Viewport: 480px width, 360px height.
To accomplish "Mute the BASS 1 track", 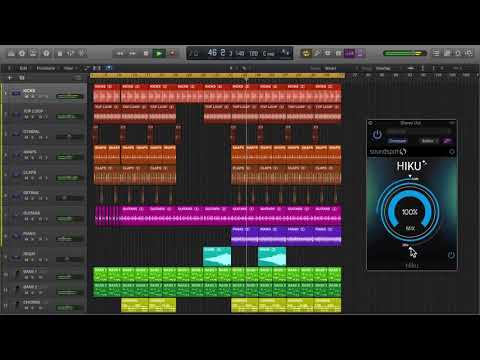I will pyautogui.click(x=26, y=277).
